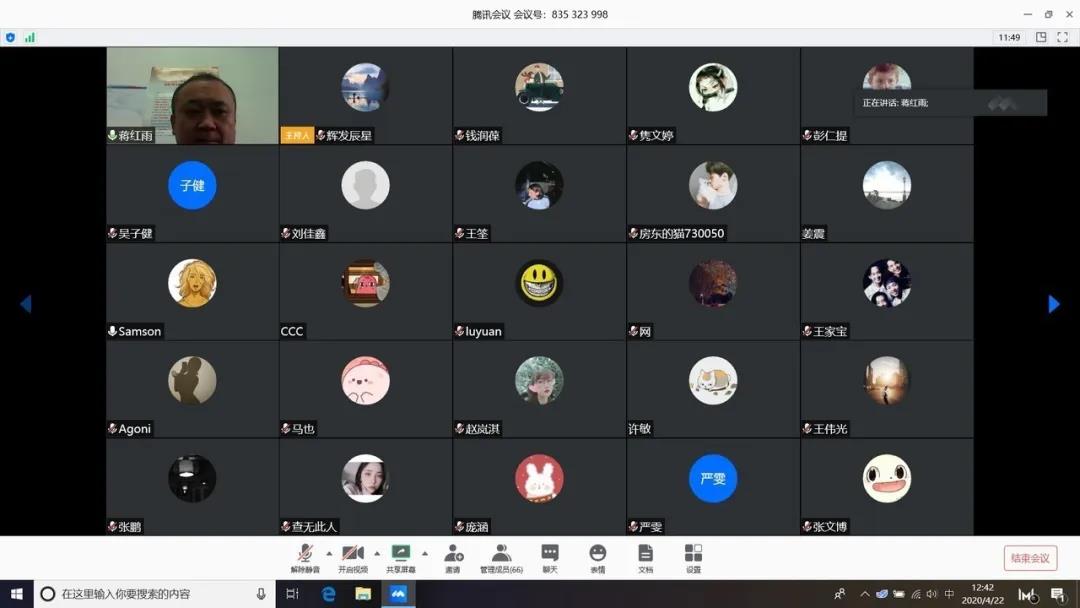Expand video options arrow beside camera button
This screenshot has height=608, width=1080.
[377, 553]
